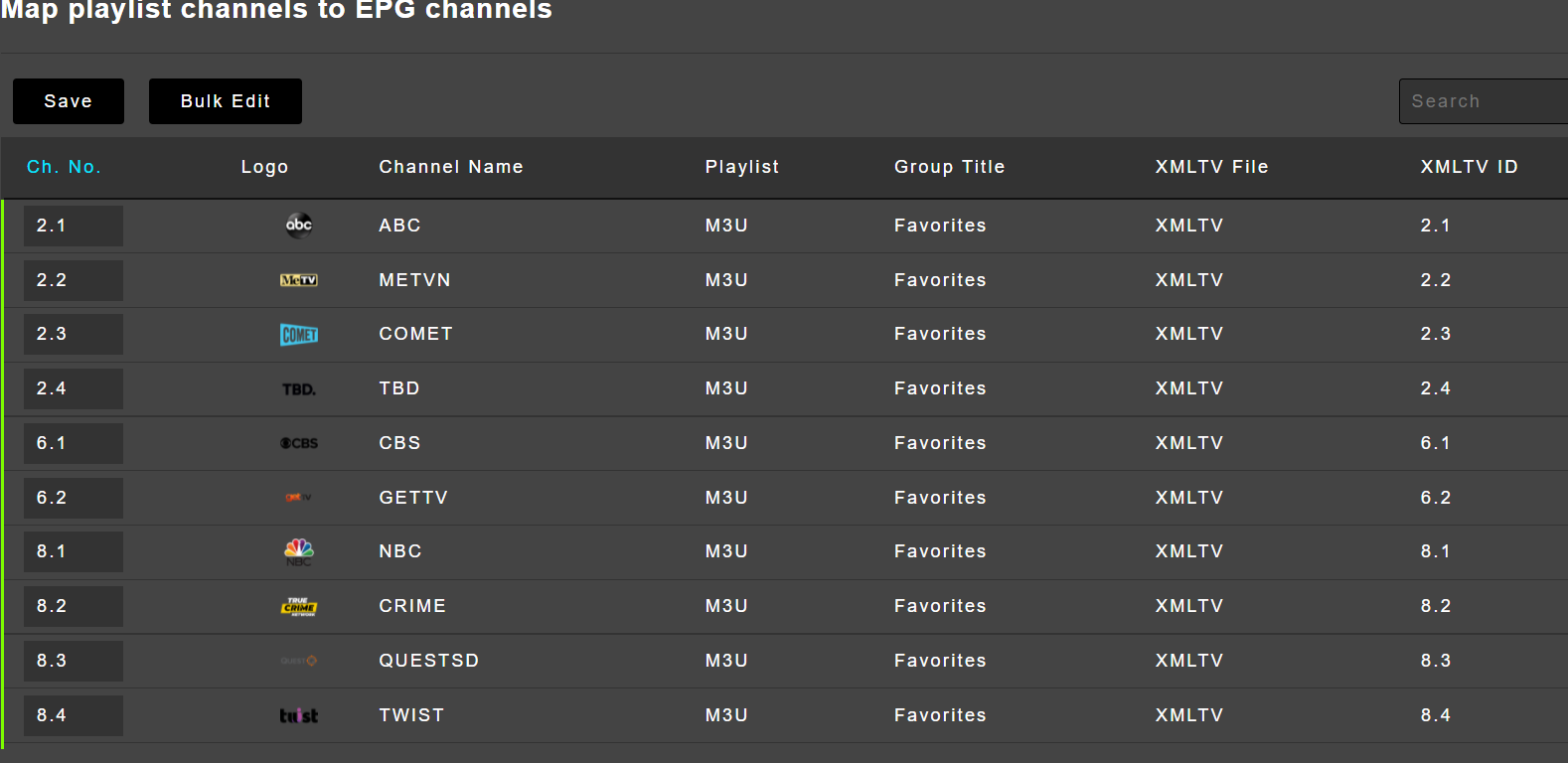Sort by Channel Name column header
The height and width of the screenshot is (763, 1568).
pyautogui.click(x=450, y=167)
